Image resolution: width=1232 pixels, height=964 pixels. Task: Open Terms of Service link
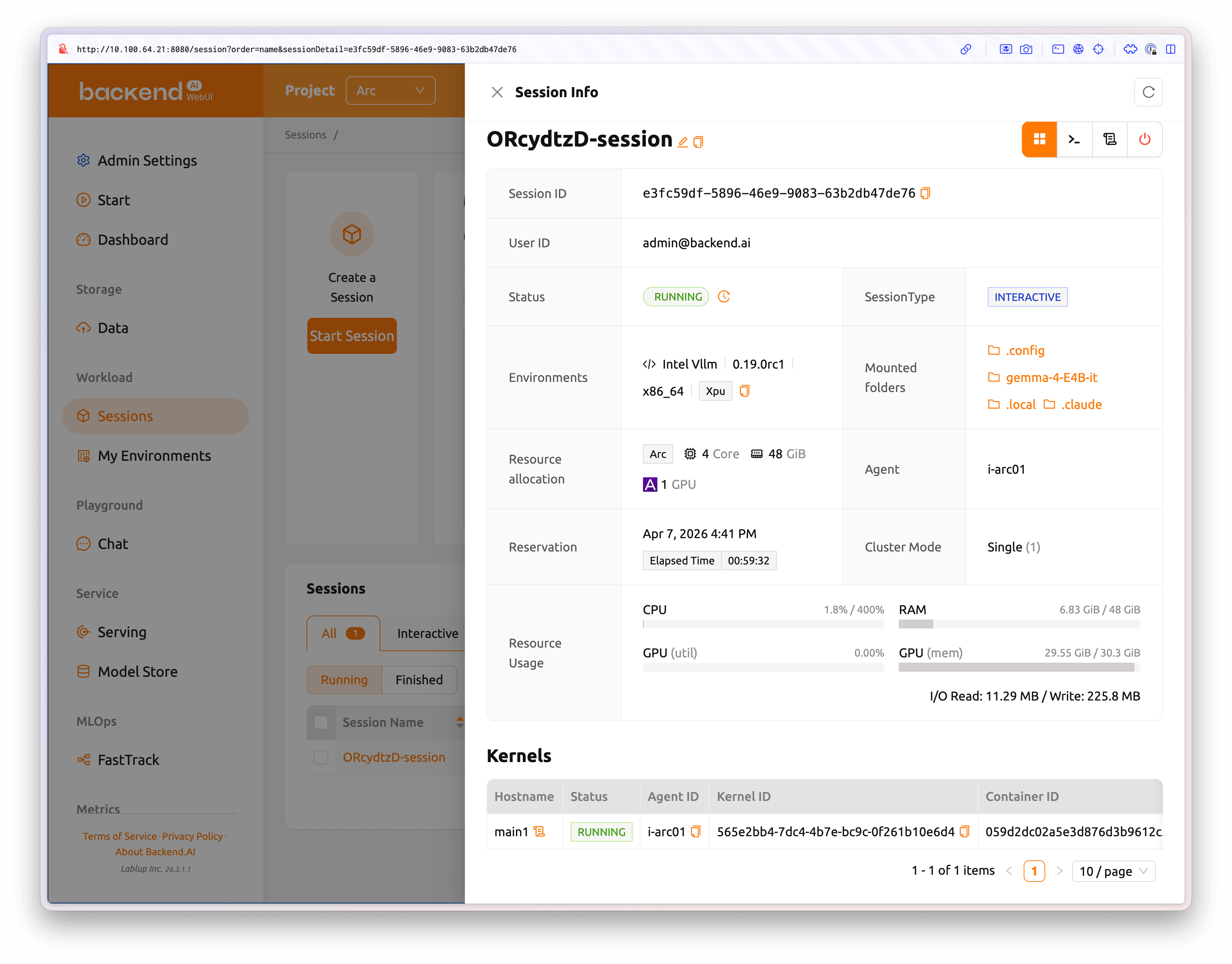point(119,836)
